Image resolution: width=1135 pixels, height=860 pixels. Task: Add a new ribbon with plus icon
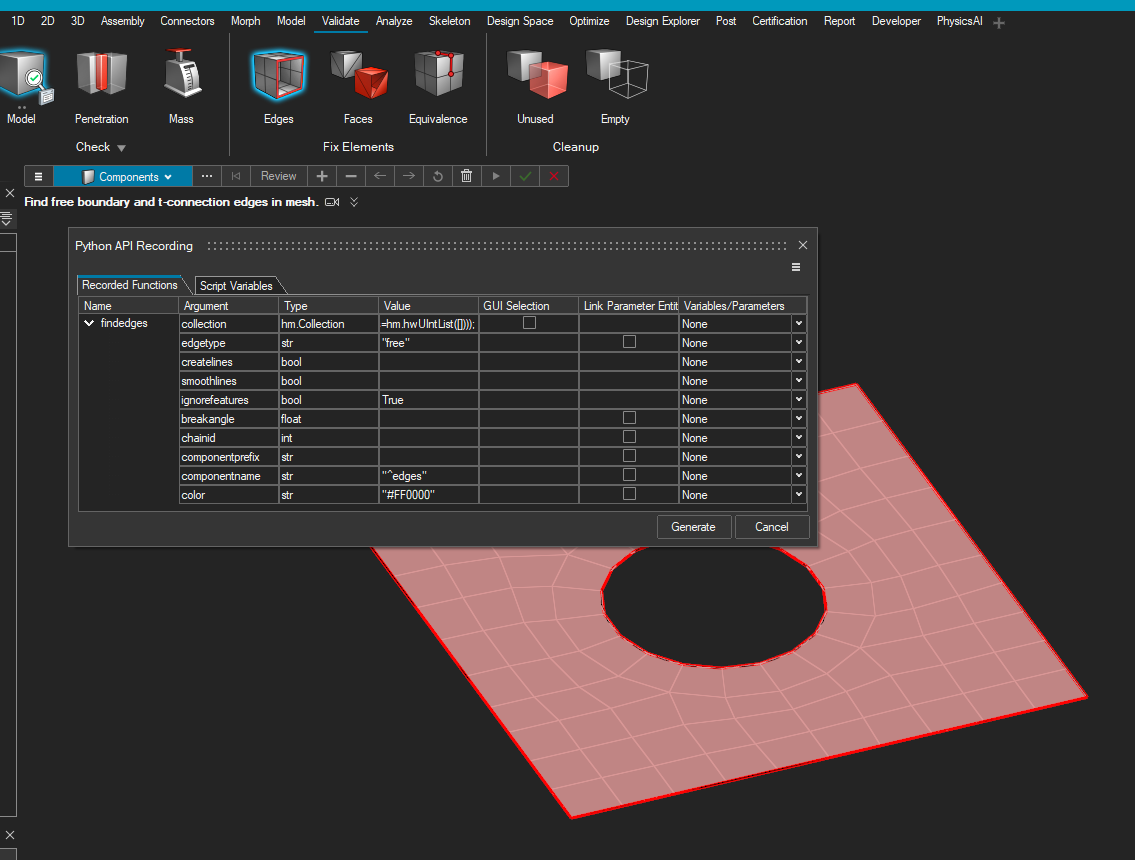pyautogui.click(x=999, y=23)
